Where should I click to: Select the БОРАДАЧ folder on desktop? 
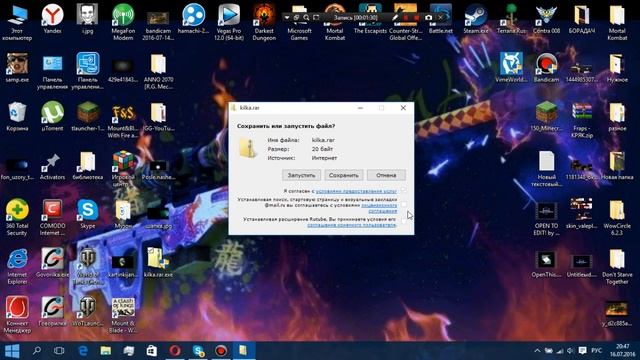point(582,19)
